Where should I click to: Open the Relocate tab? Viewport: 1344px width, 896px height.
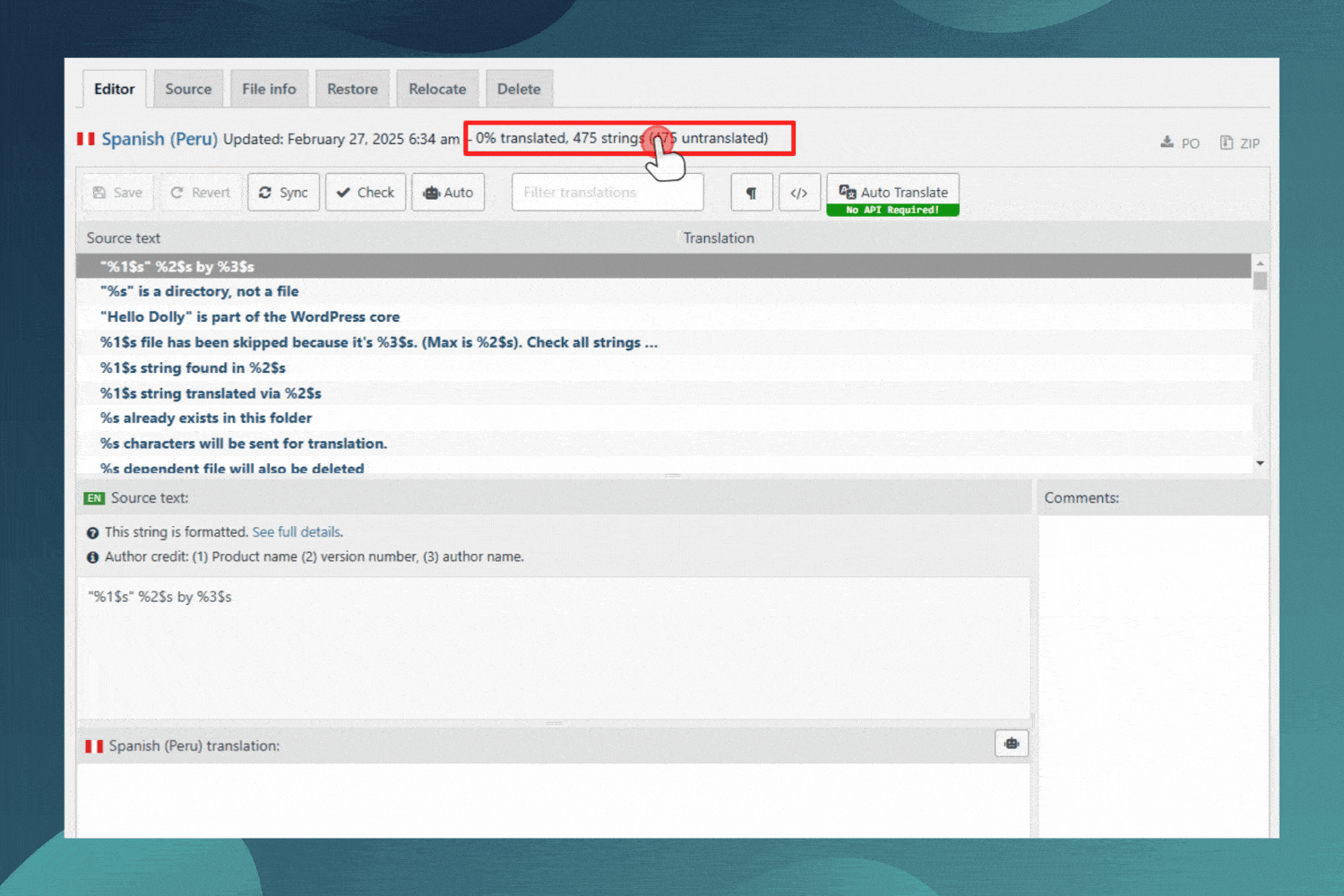[x=437, y=89]
